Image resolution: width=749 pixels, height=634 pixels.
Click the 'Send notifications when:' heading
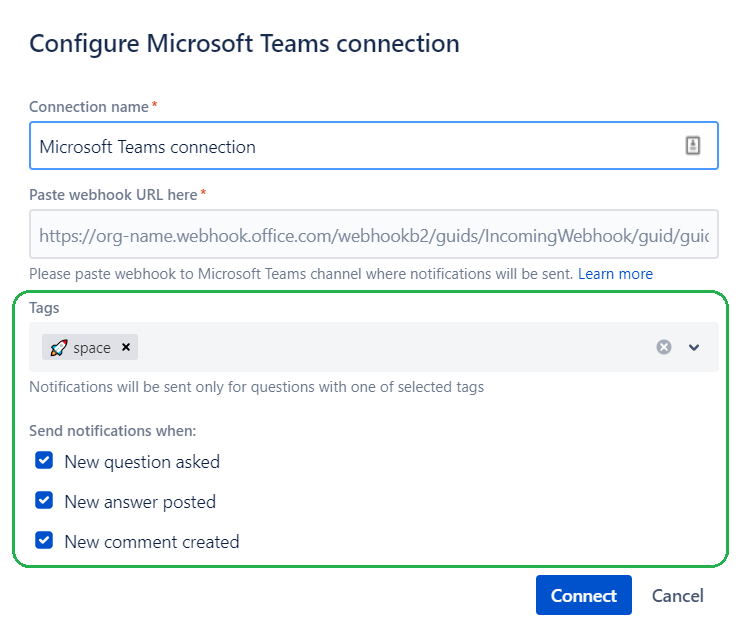point(113,430)
